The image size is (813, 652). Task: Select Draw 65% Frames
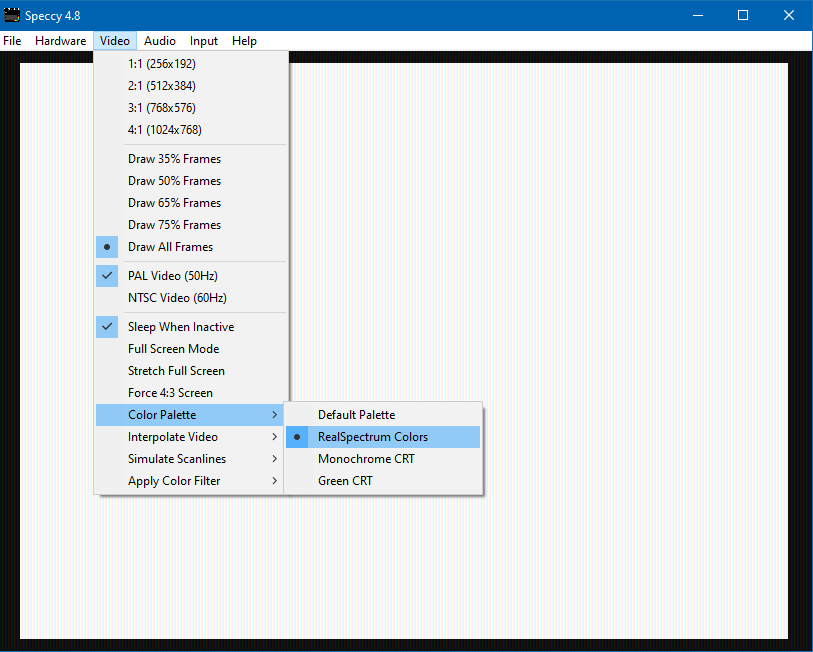(x=191, y=203)
